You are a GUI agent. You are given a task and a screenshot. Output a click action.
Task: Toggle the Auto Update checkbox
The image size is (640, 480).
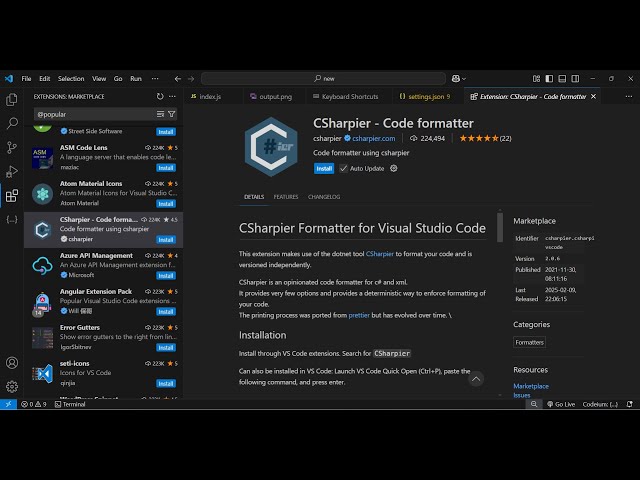tap(344, 168)
